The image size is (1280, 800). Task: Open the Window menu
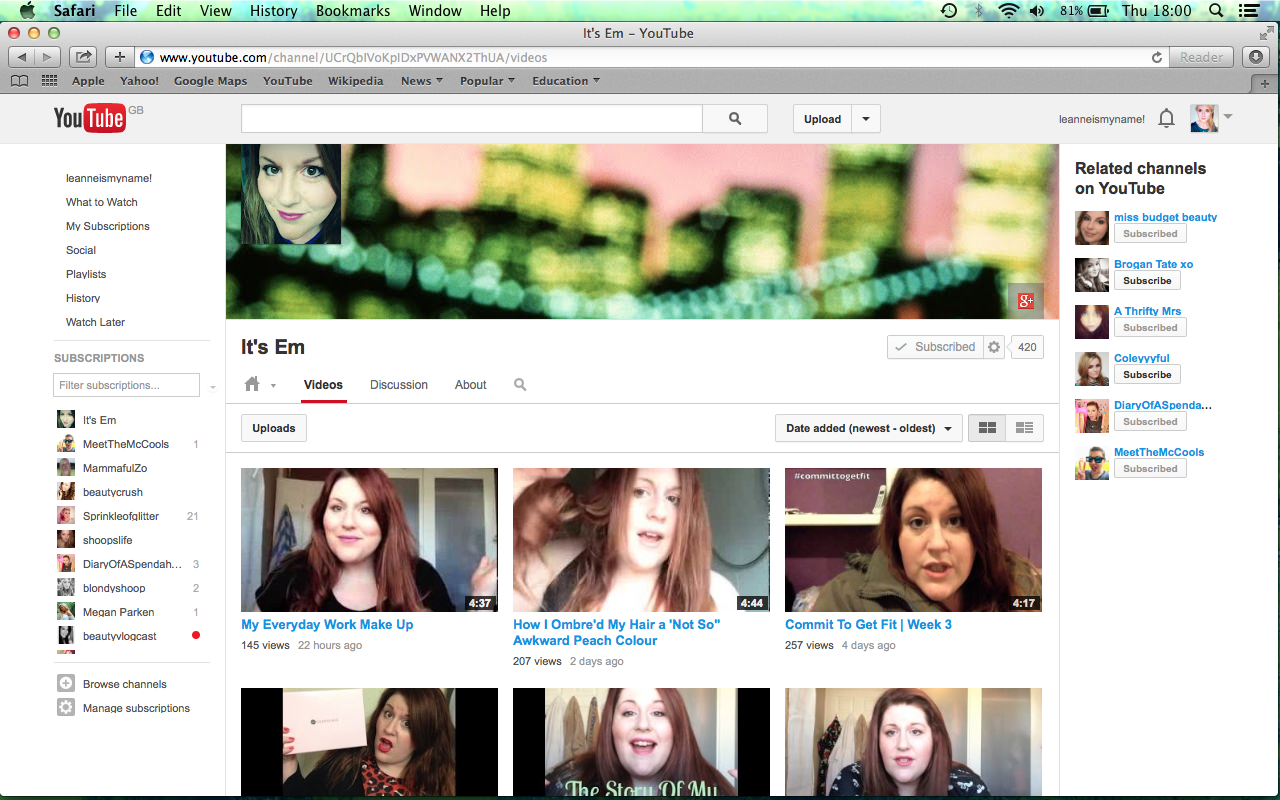click(435, 11)
